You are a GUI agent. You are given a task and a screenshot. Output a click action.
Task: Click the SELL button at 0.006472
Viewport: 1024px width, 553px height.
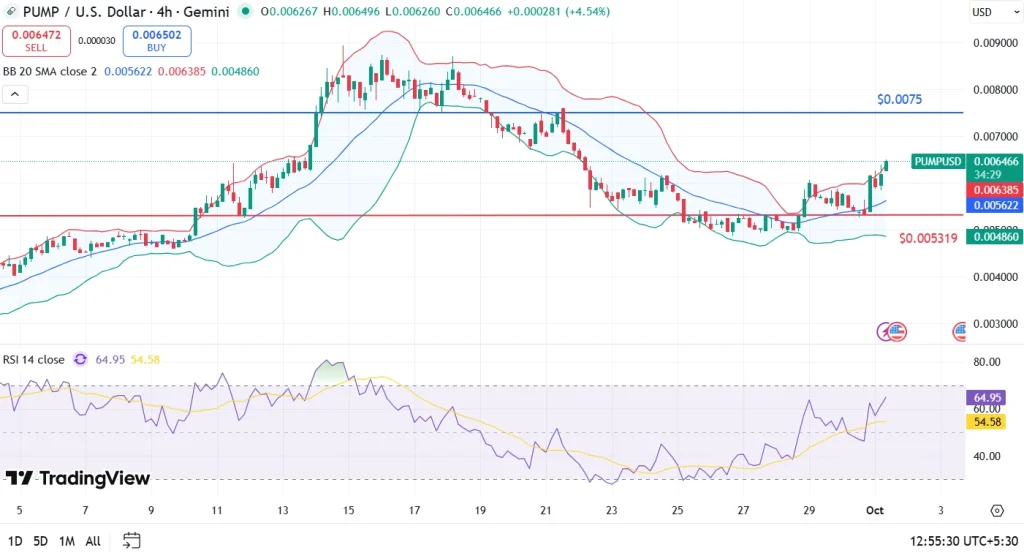(35, 41)
